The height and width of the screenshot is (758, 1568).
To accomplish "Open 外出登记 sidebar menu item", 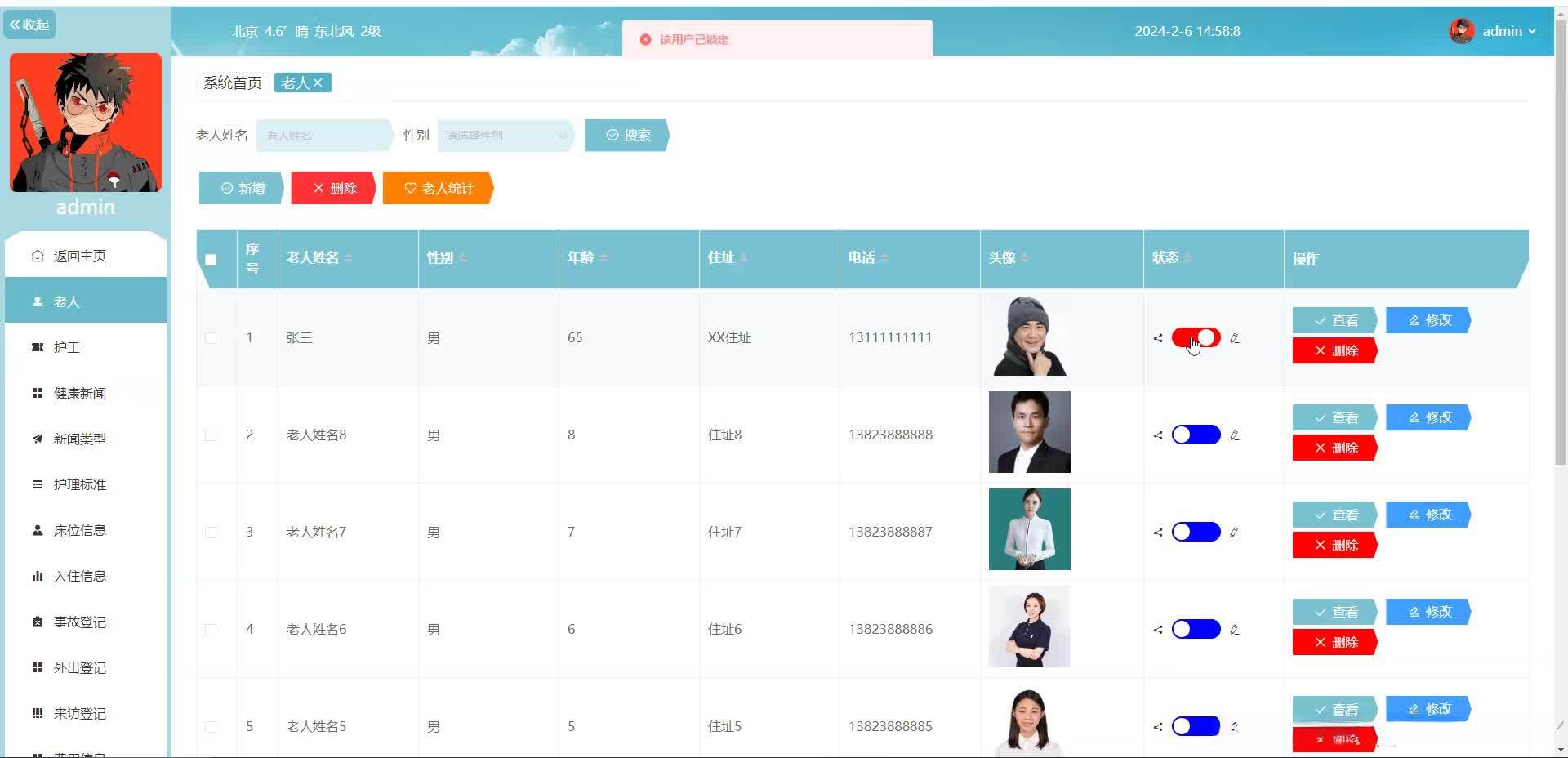I will click(86, 667).
